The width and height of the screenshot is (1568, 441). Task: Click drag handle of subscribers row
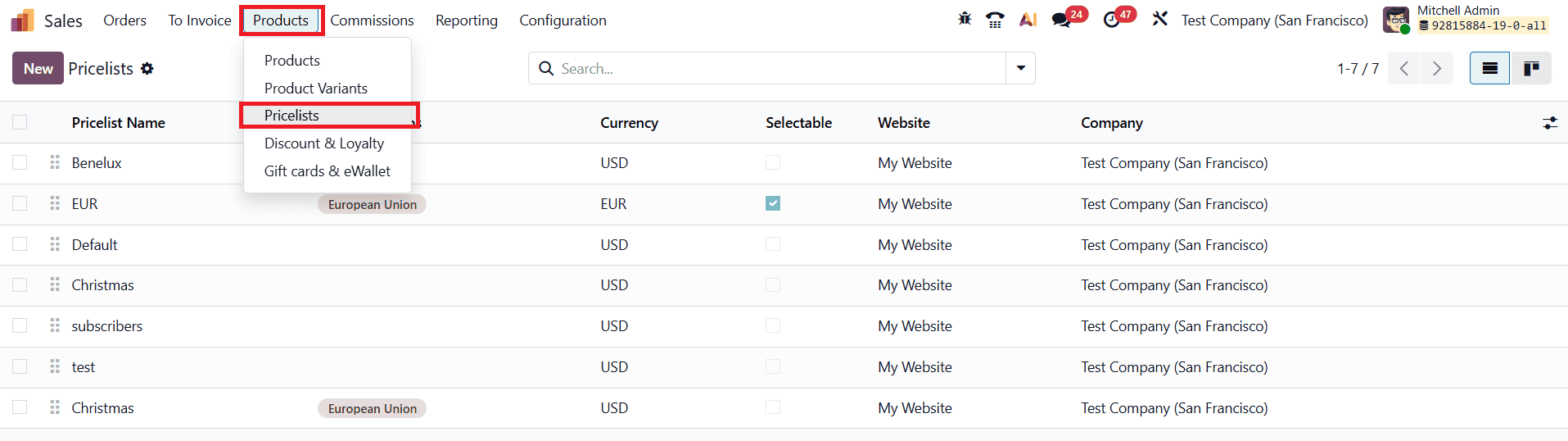[55, 325]
